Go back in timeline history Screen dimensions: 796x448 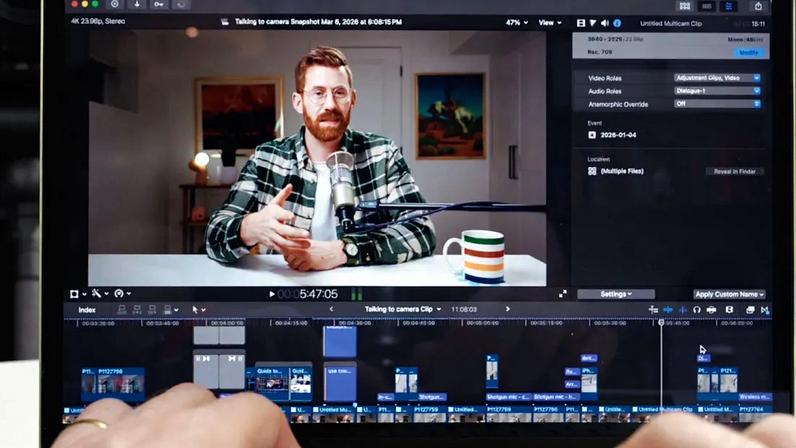(x=331, y=309)
